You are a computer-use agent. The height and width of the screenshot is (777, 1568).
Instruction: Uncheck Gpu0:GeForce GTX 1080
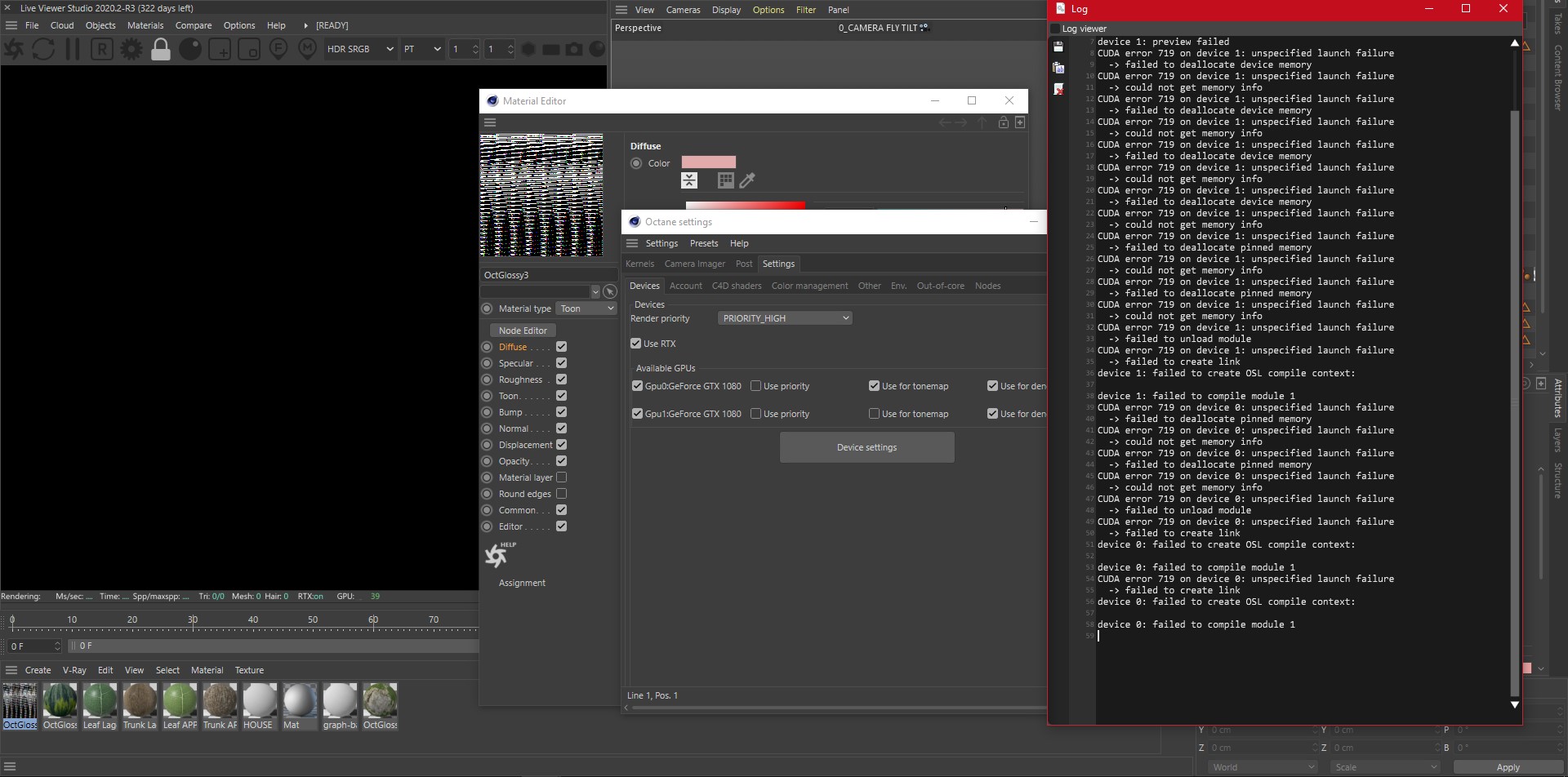638,386
